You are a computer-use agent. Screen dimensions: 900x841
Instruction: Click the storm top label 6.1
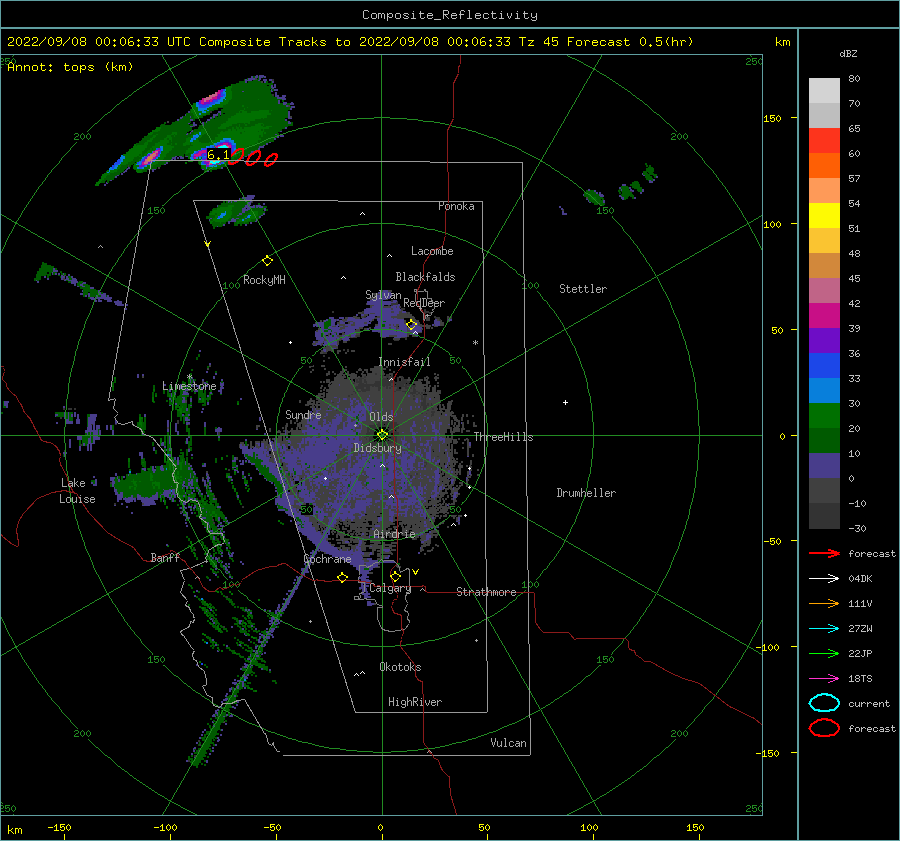click(x=218, y=155)
